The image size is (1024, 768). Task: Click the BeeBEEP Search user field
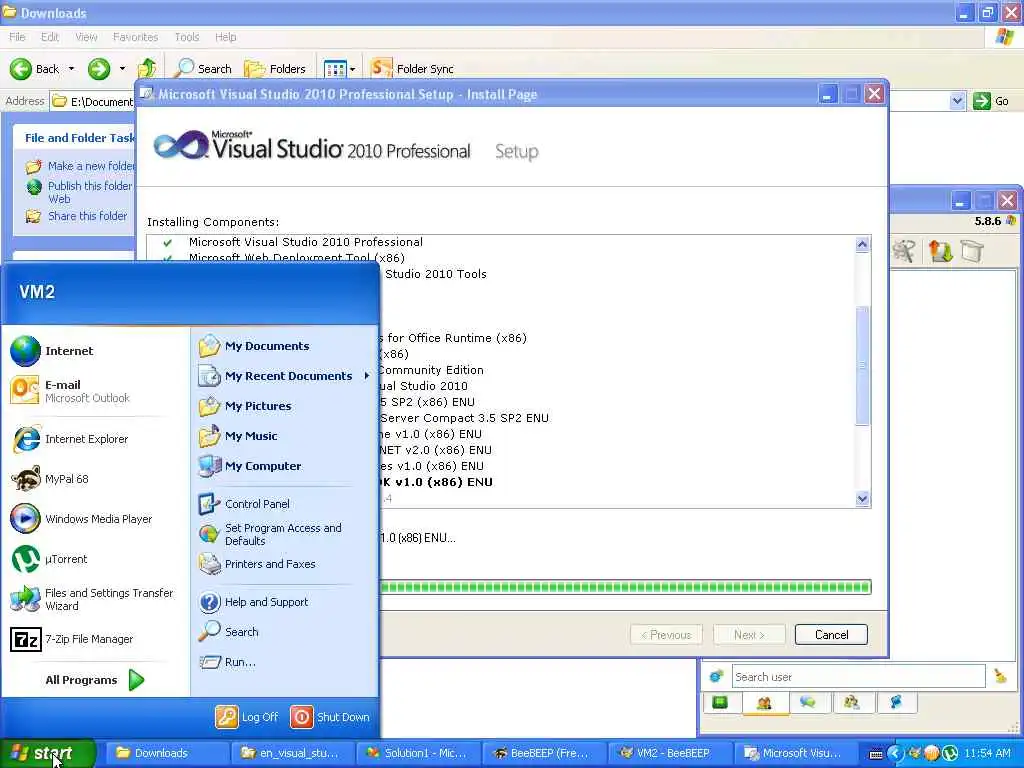858,677
